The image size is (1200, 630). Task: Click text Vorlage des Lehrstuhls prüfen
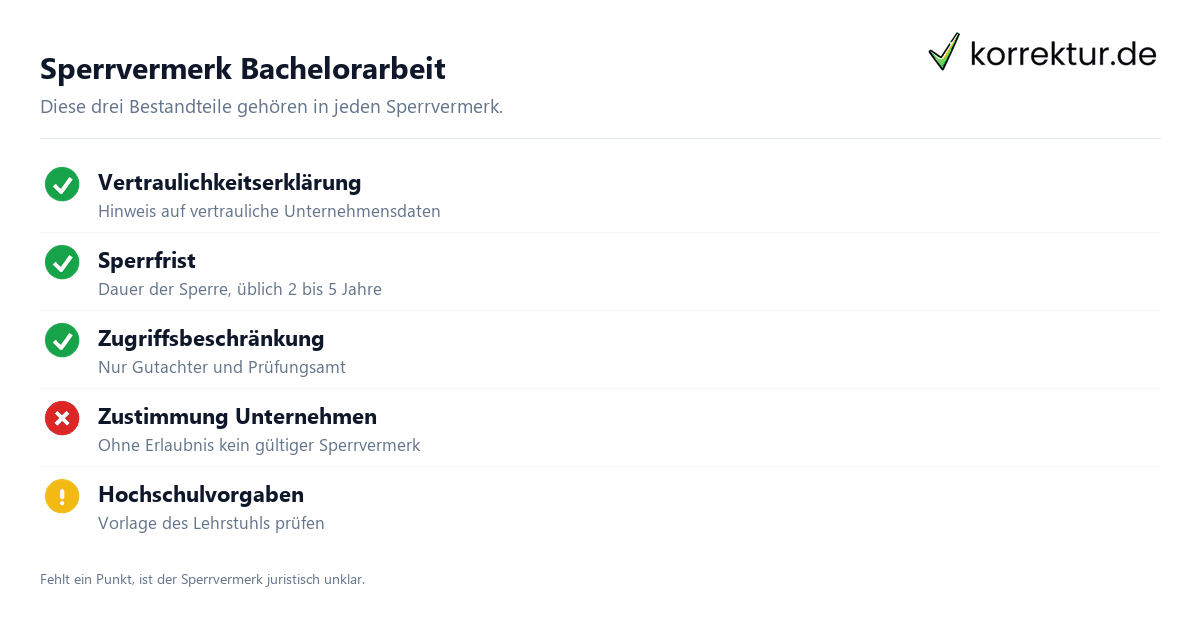pos(211,524)
